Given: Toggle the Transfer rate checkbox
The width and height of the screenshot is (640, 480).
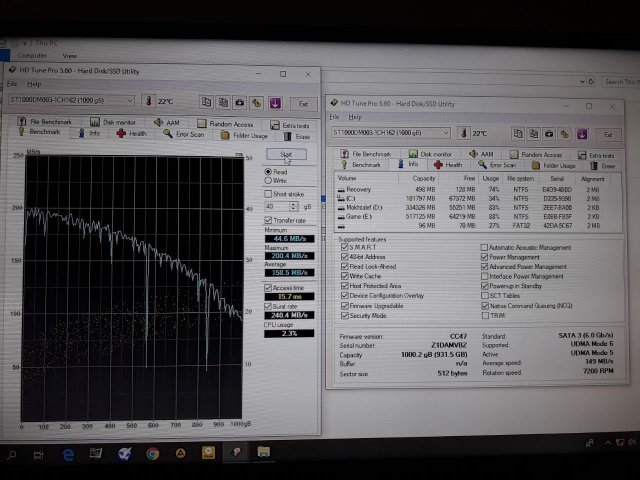Looking at the screenshot, I should coord(268,220).
